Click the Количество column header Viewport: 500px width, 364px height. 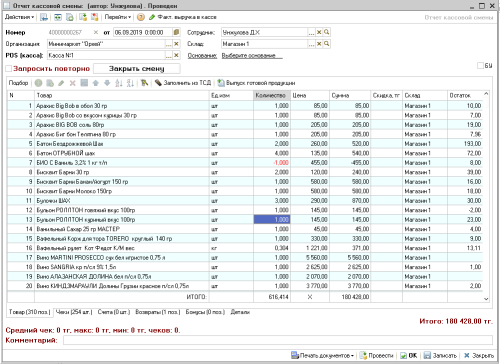(272, 95)
